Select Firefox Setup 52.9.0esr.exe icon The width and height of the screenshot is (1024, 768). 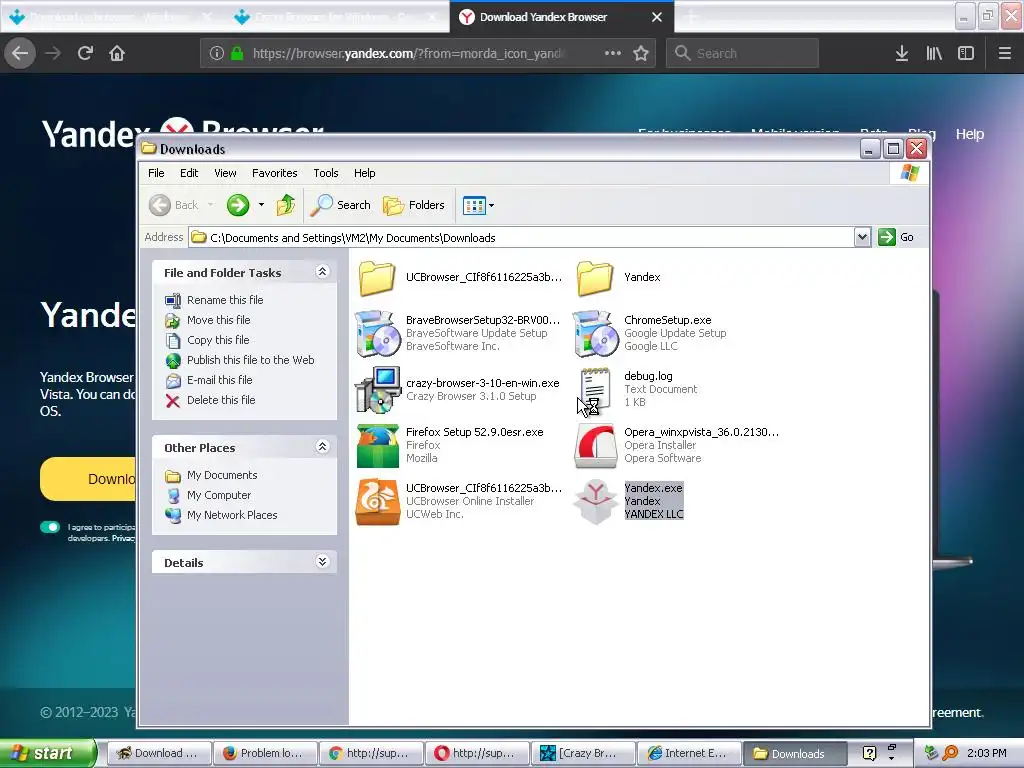377,446
